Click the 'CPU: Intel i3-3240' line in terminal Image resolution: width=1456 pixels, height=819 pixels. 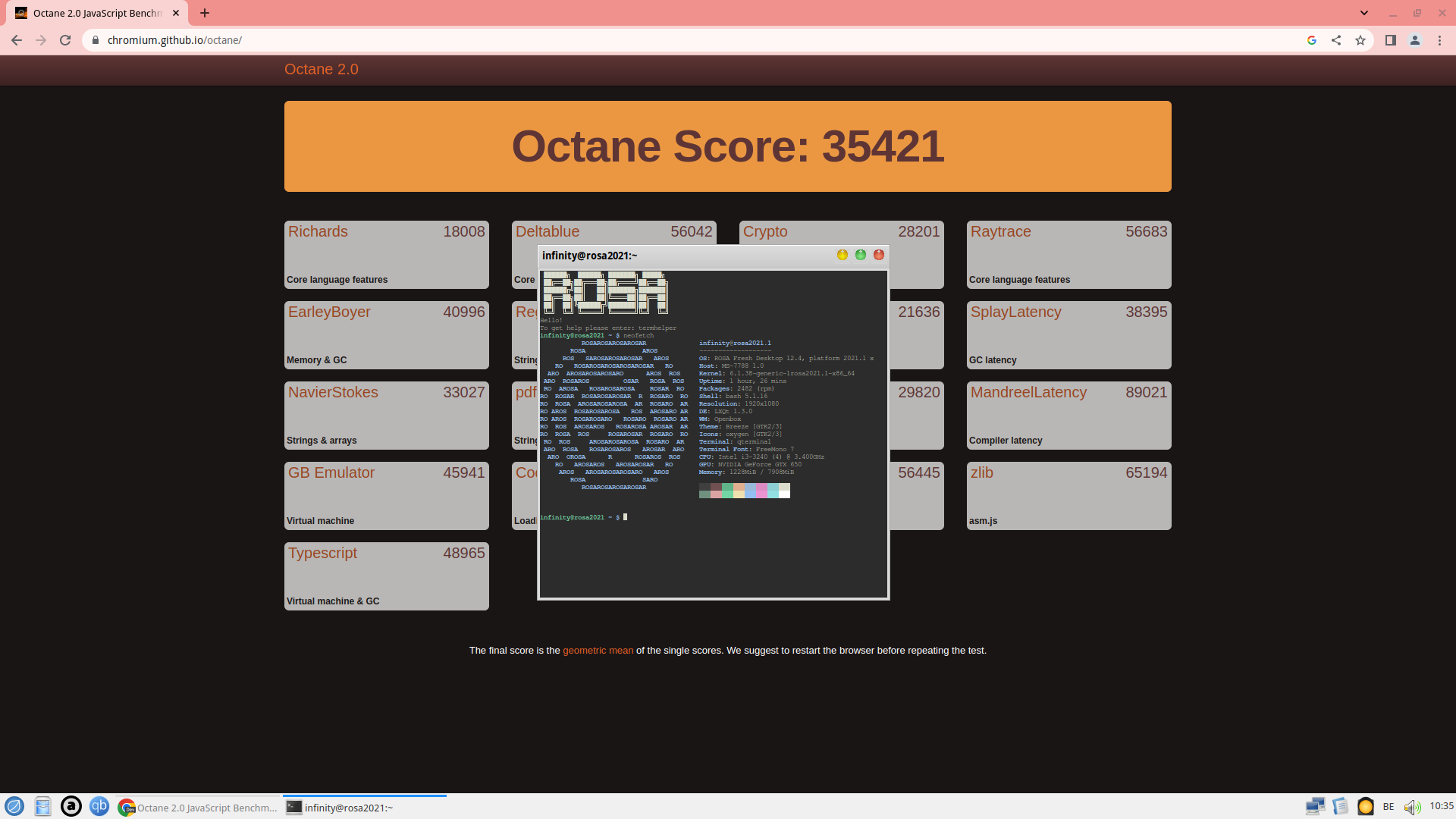click(x=761, y=457)
